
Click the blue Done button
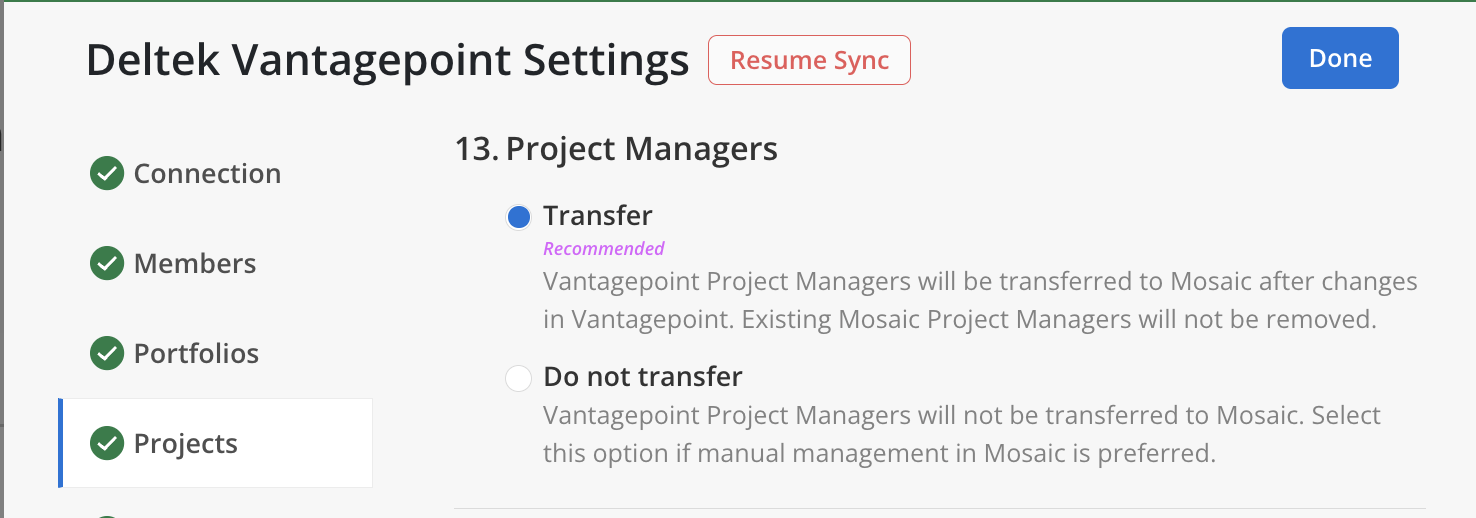(1340, 59)
